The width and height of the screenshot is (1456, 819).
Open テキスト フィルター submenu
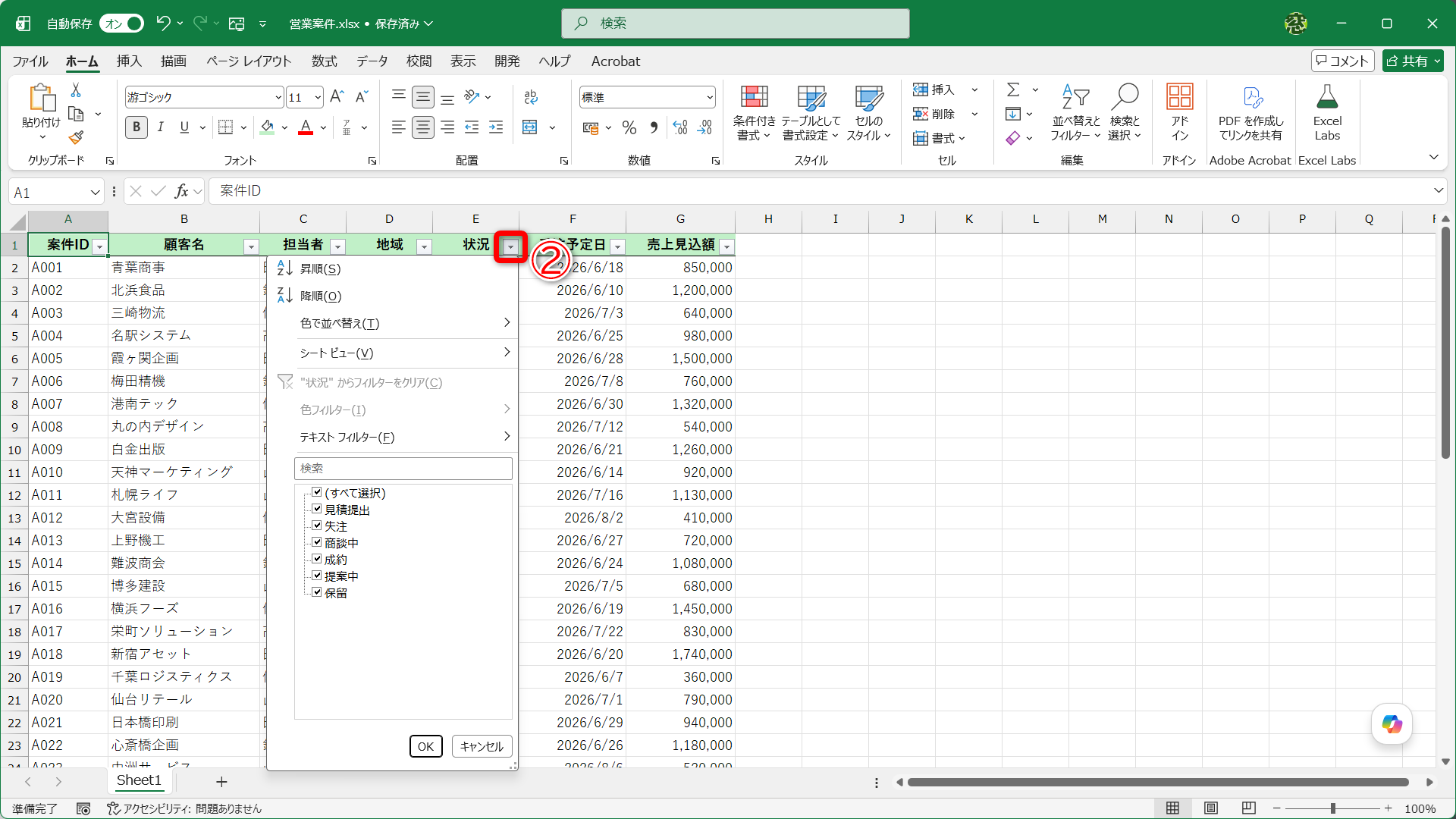coord(393,437)
